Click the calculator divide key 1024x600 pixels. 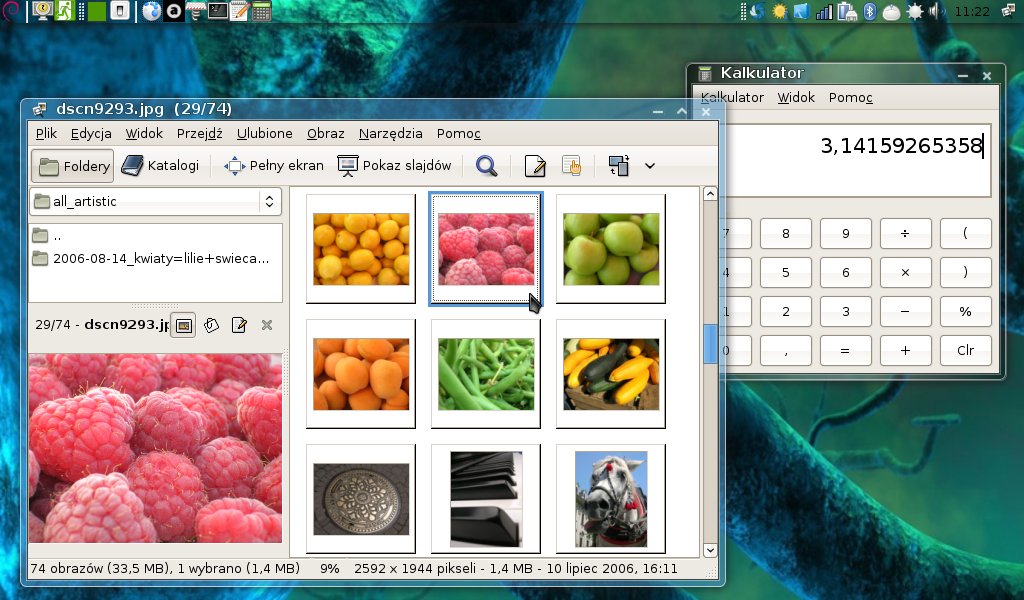tap(905, 234)
